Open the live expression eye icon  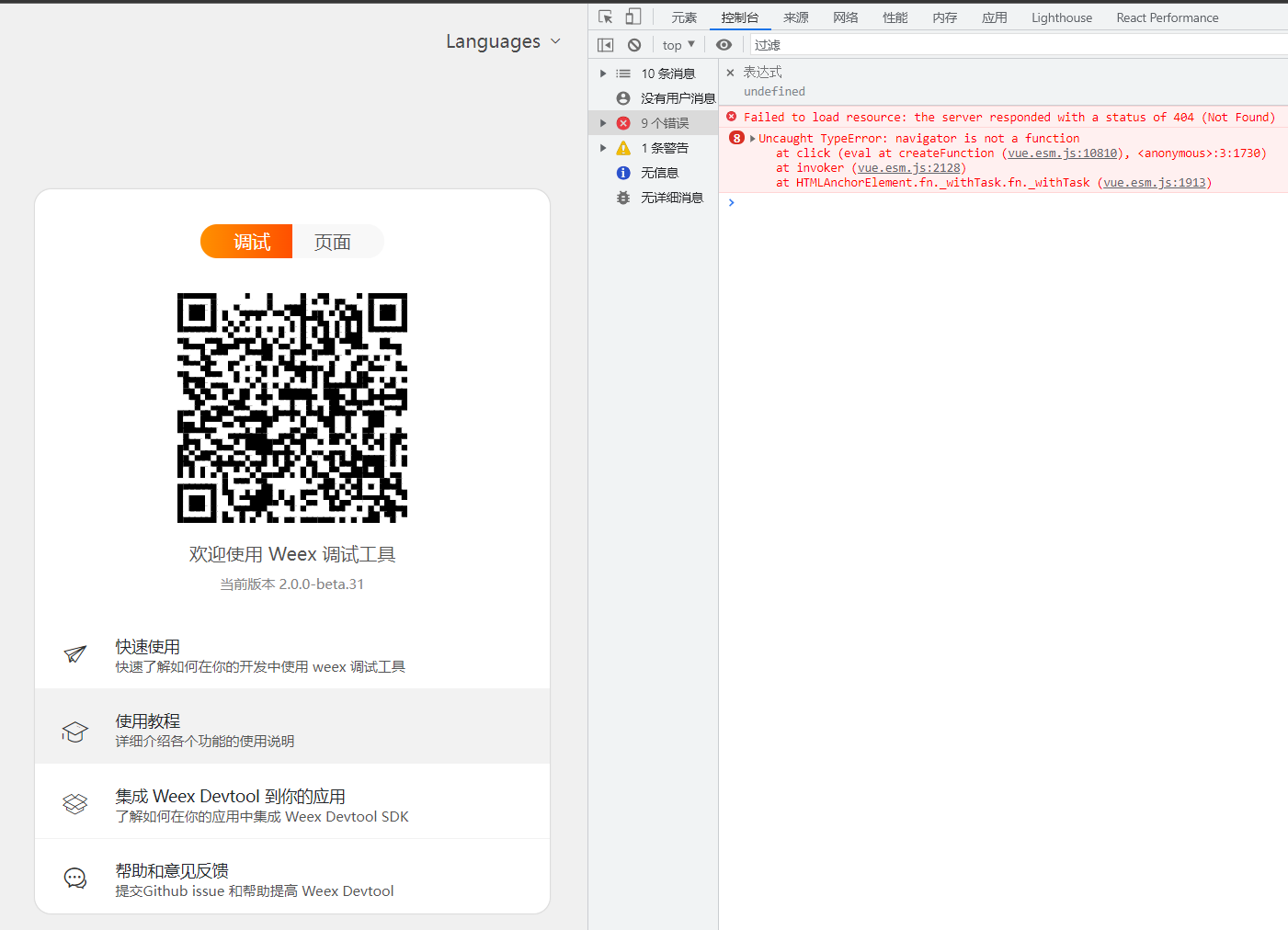tap(724, 44)
